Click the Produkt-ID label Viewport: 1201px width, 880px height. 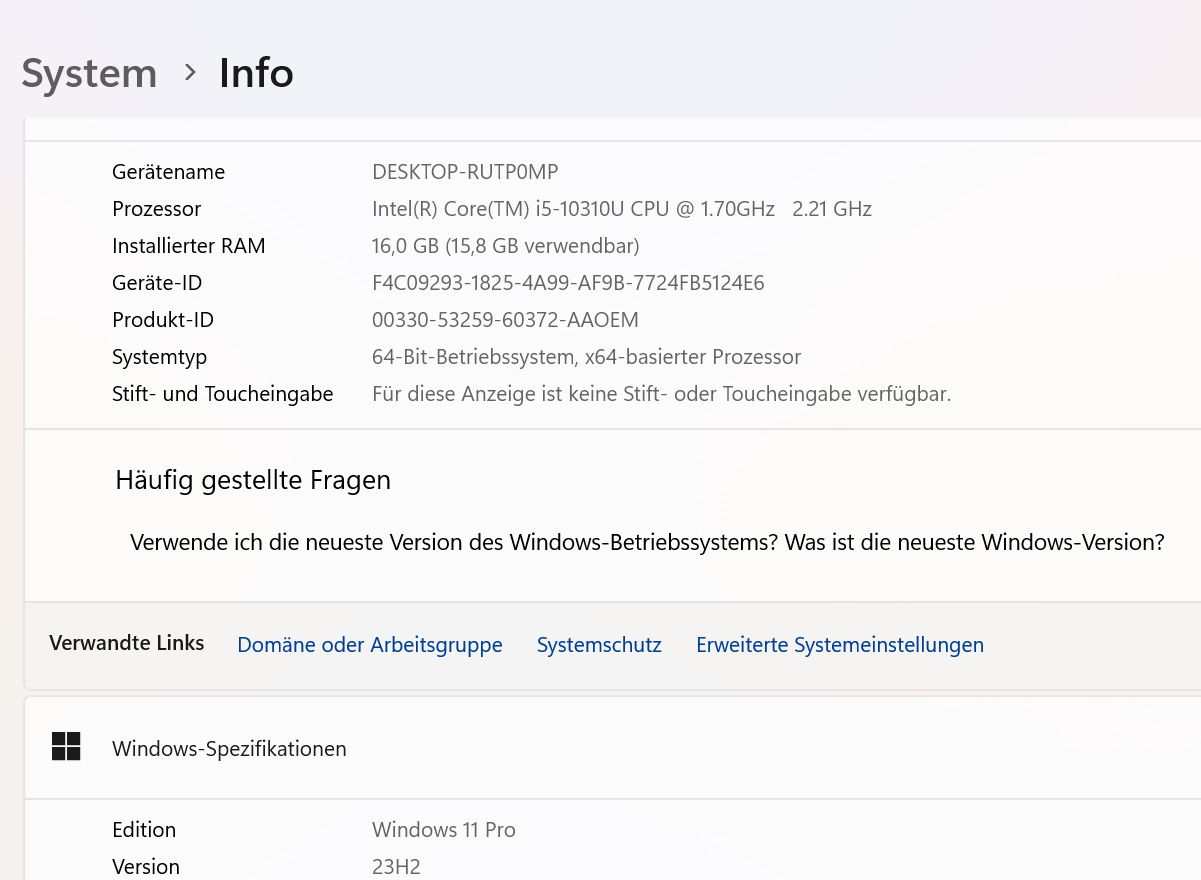coord(163,320)
